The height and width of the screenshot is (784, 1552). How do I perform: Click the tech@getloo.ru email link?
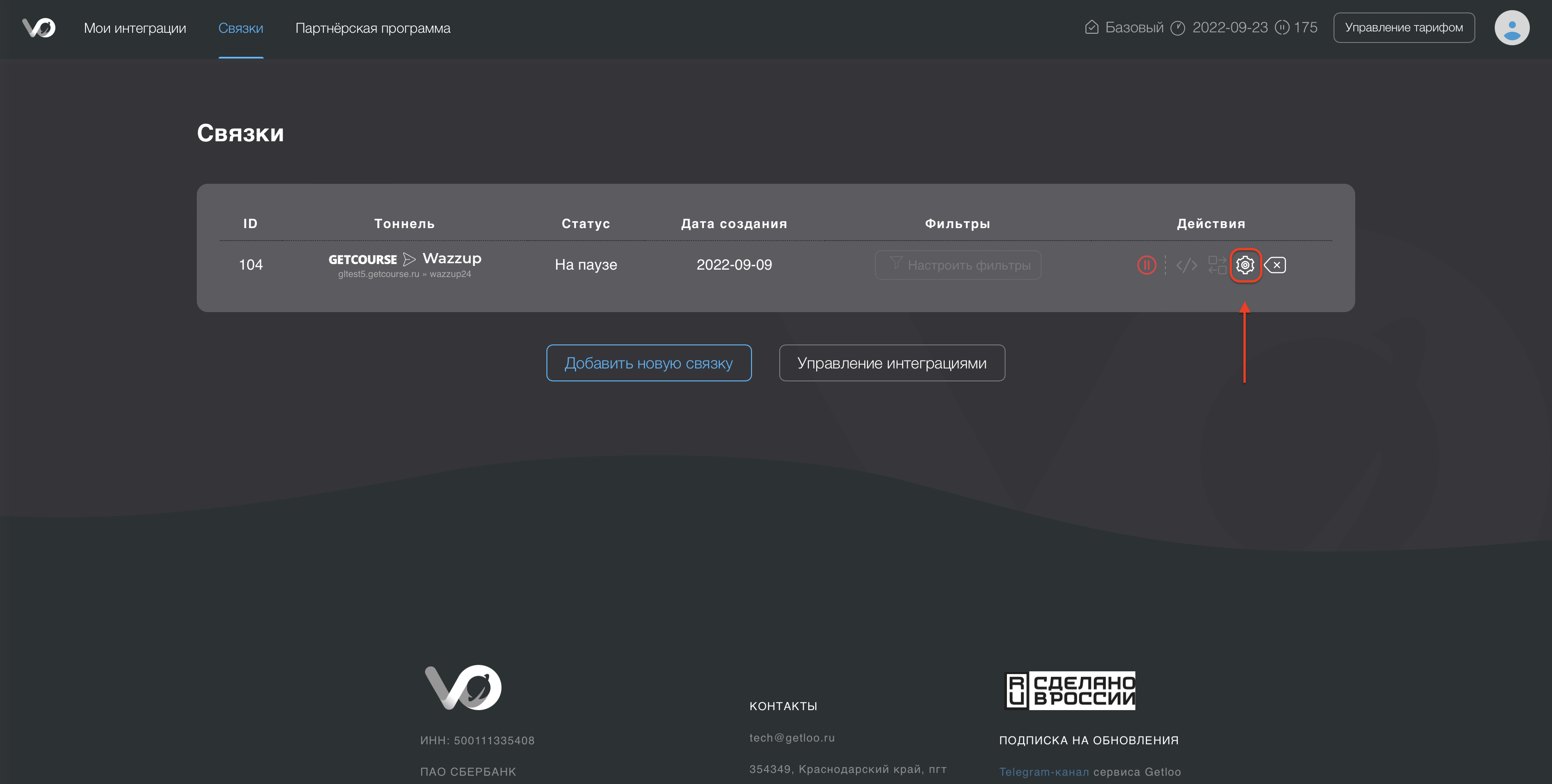(x=792, y=738)
